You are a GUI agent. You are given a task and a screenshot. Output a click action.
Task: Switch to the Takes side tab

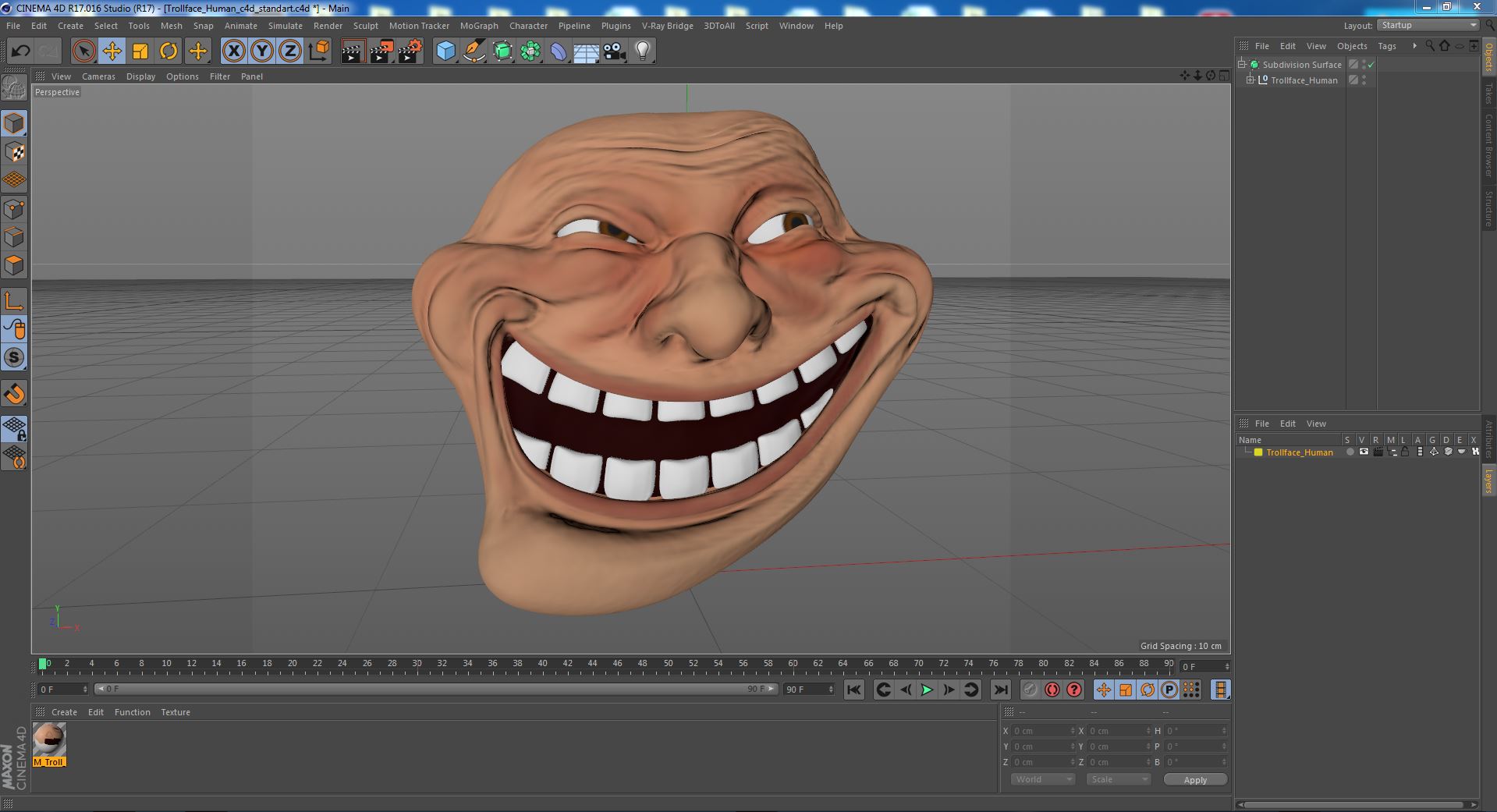1488,94
